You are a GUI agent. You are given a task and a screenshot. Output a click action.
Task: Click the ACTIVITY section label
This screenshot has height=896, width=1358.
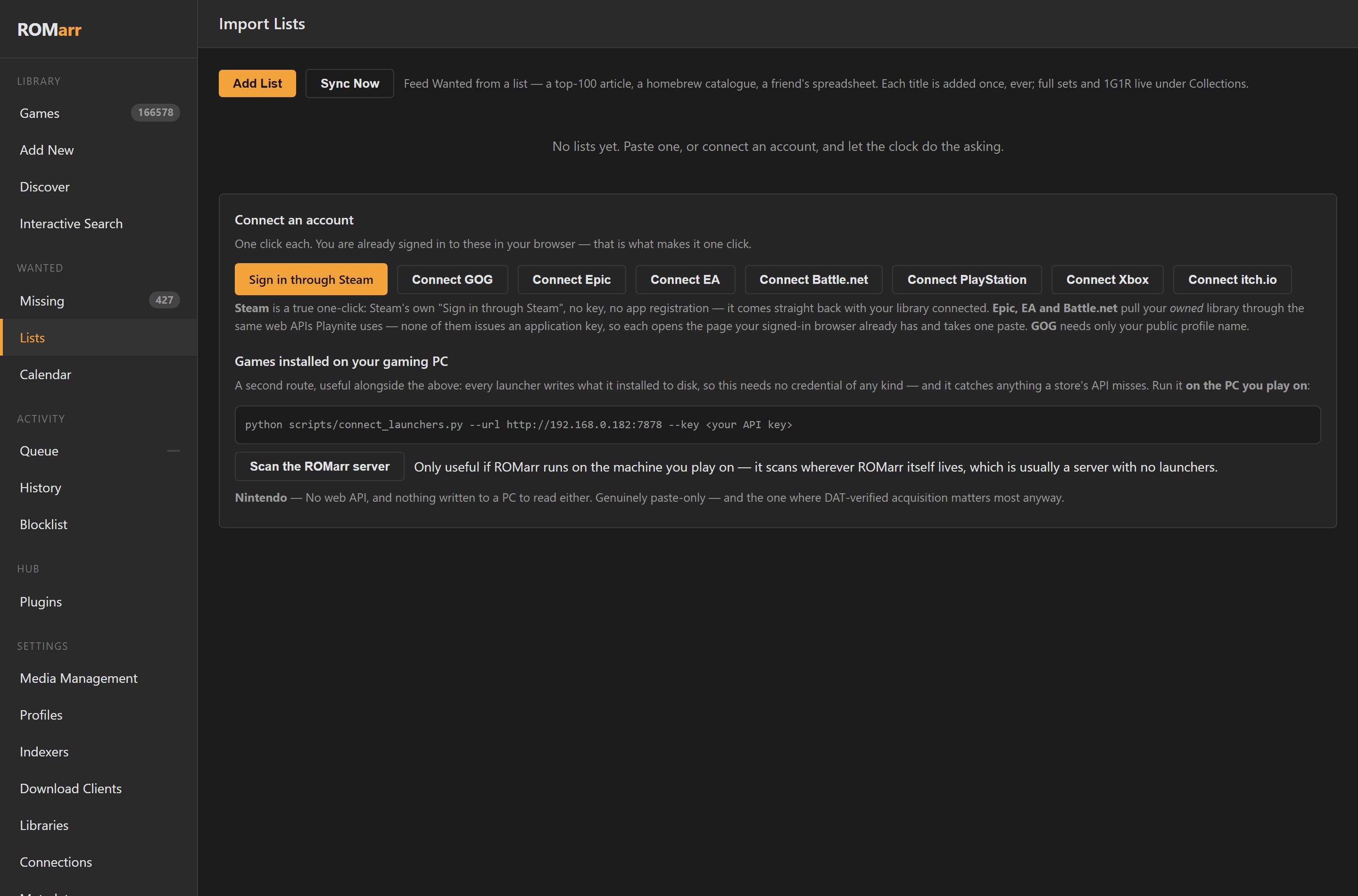coord(41,419)
